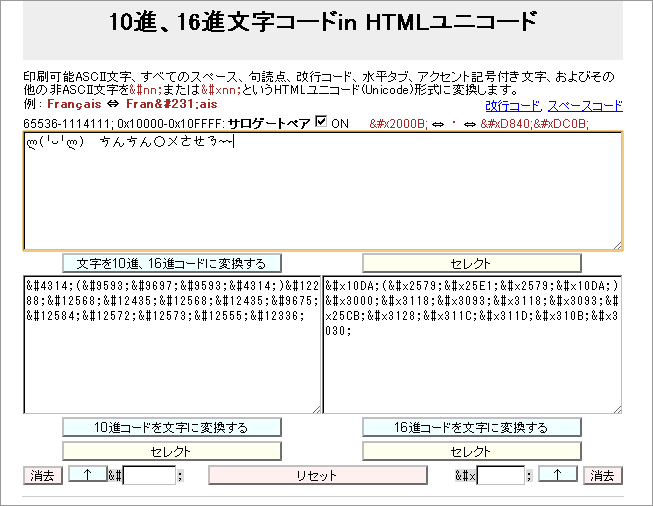
Task: Click resize grip of top textarea
Action: (618, 246)
